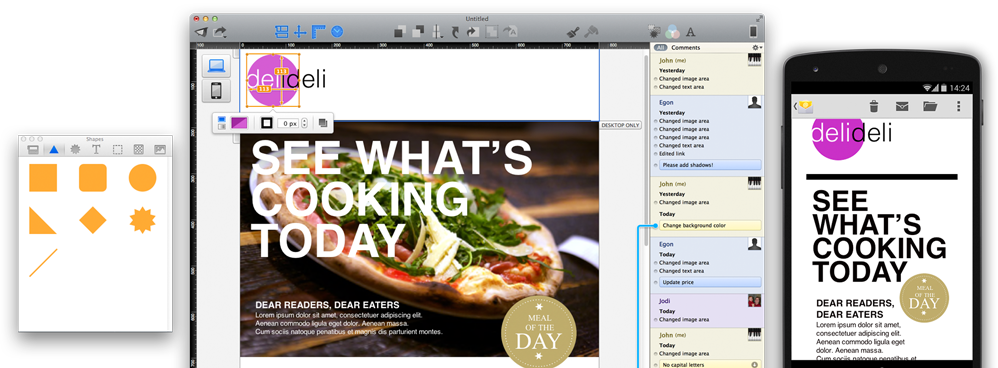Click the deli logo circle on canvas
998x368 pixels.
point(272,80)
